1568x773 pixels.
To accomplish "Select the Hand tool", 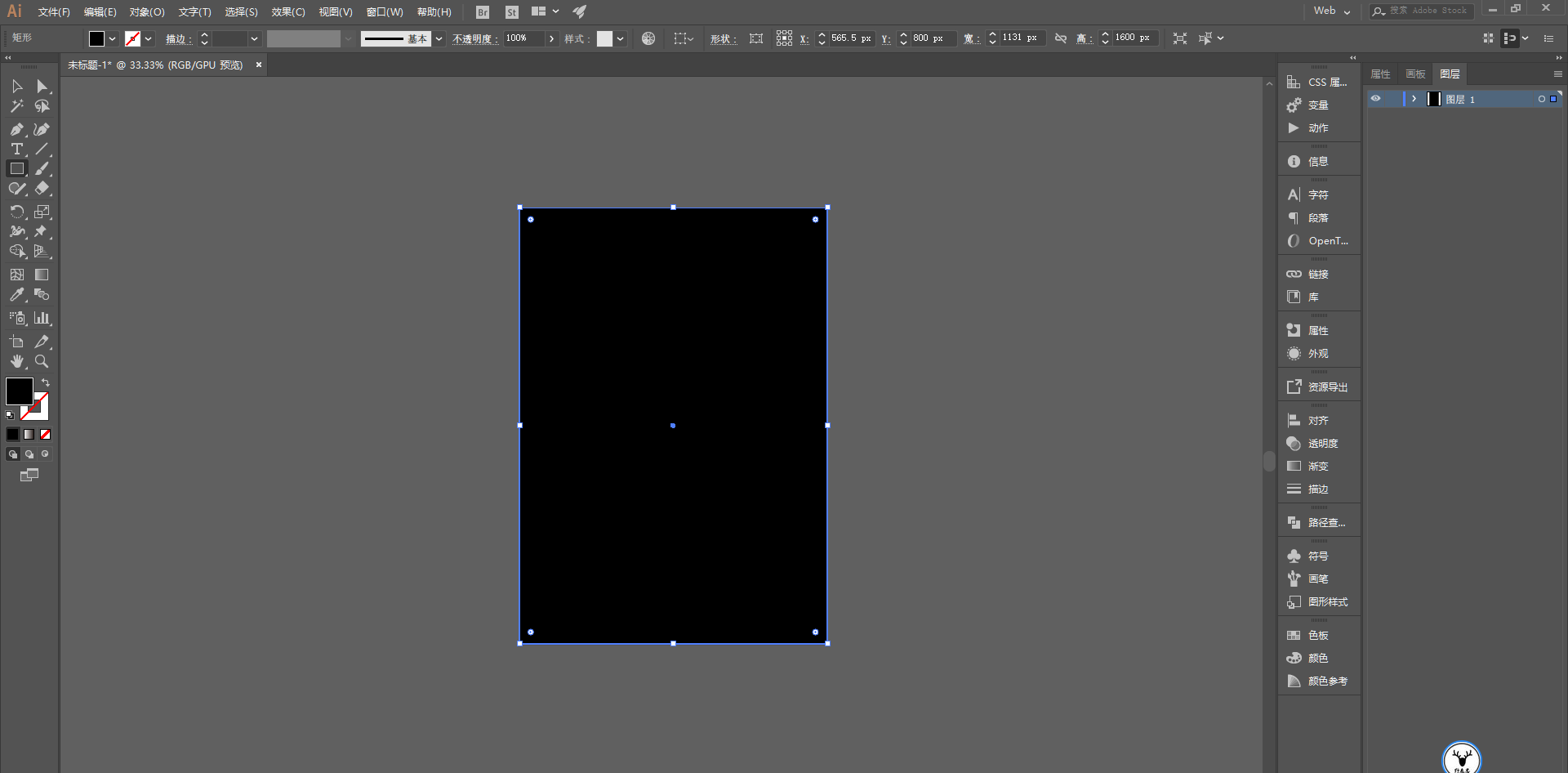I will pos(16,361).
